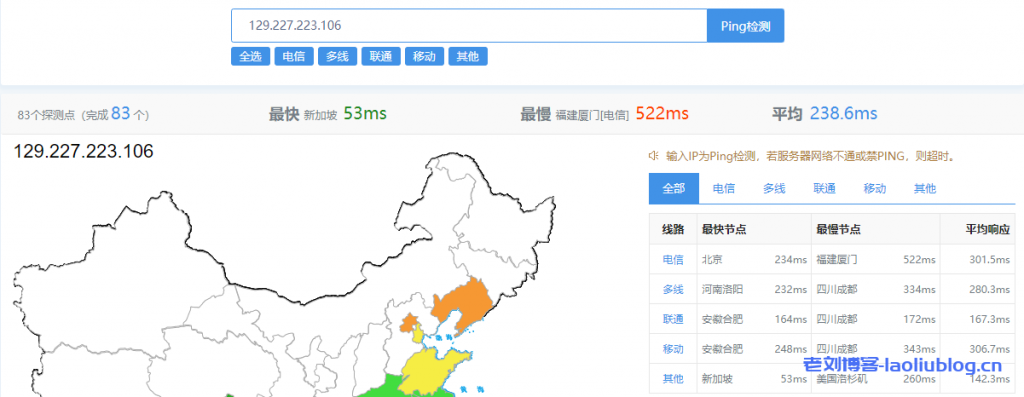Click the fastest 53ms summary value
Viewport: 1024px width, 397px height.
(x=365, y=114)
